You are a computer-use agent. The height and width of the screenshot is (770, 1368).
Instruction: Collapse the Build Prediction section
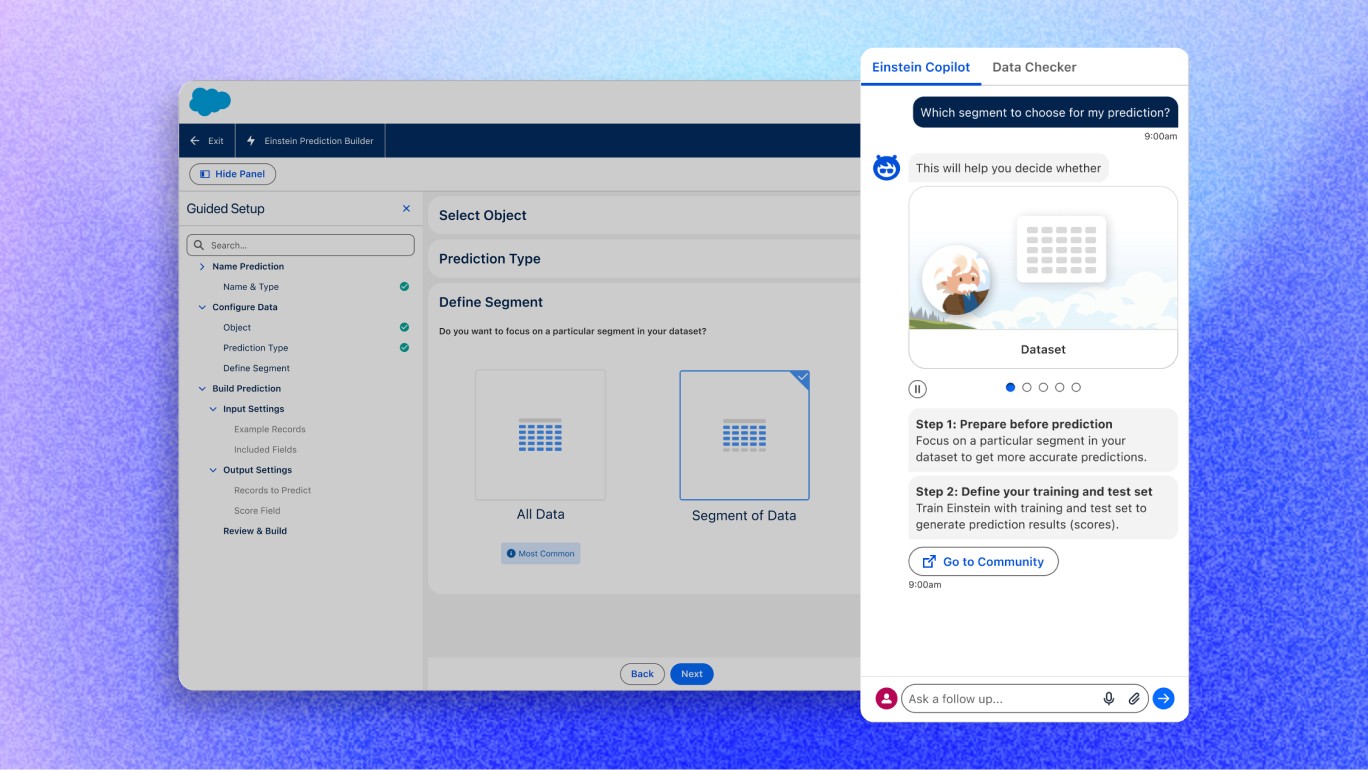point(202,389)
